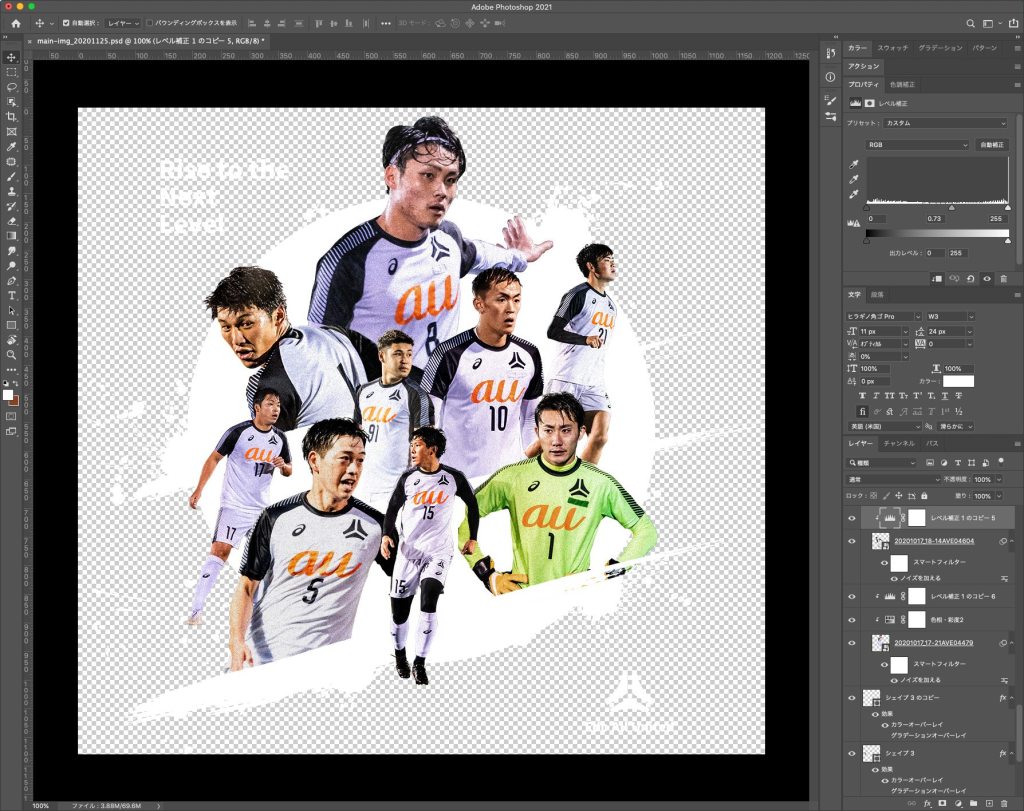Viewport: 1024px width, 811px height.
Task: Open the プリセット カスタム dropdown
Action: point(945,123)
